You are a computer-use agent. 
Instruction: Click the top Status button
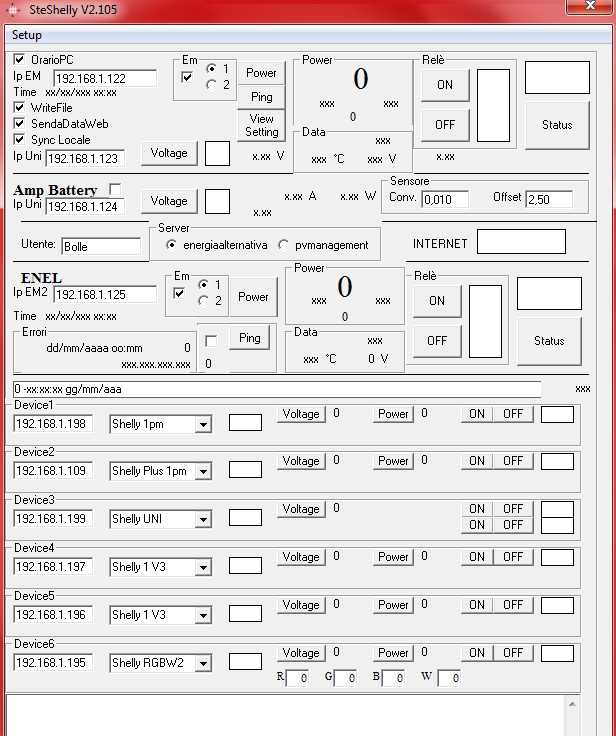click(x=557, y=125)
